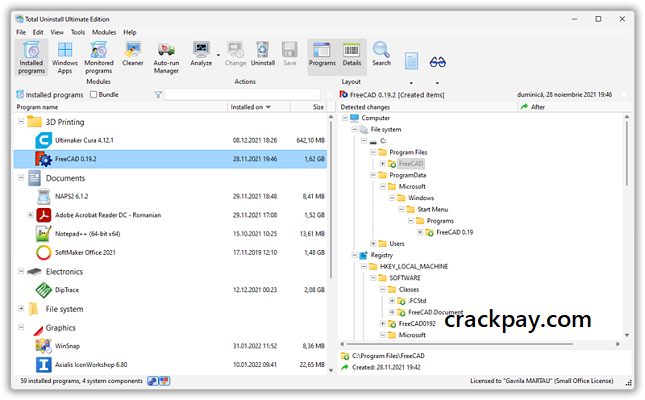Image resolution: width=645 pixels, height=400 pixels.
Task: Open the Help menu
Action: click(x=130, y=32)
